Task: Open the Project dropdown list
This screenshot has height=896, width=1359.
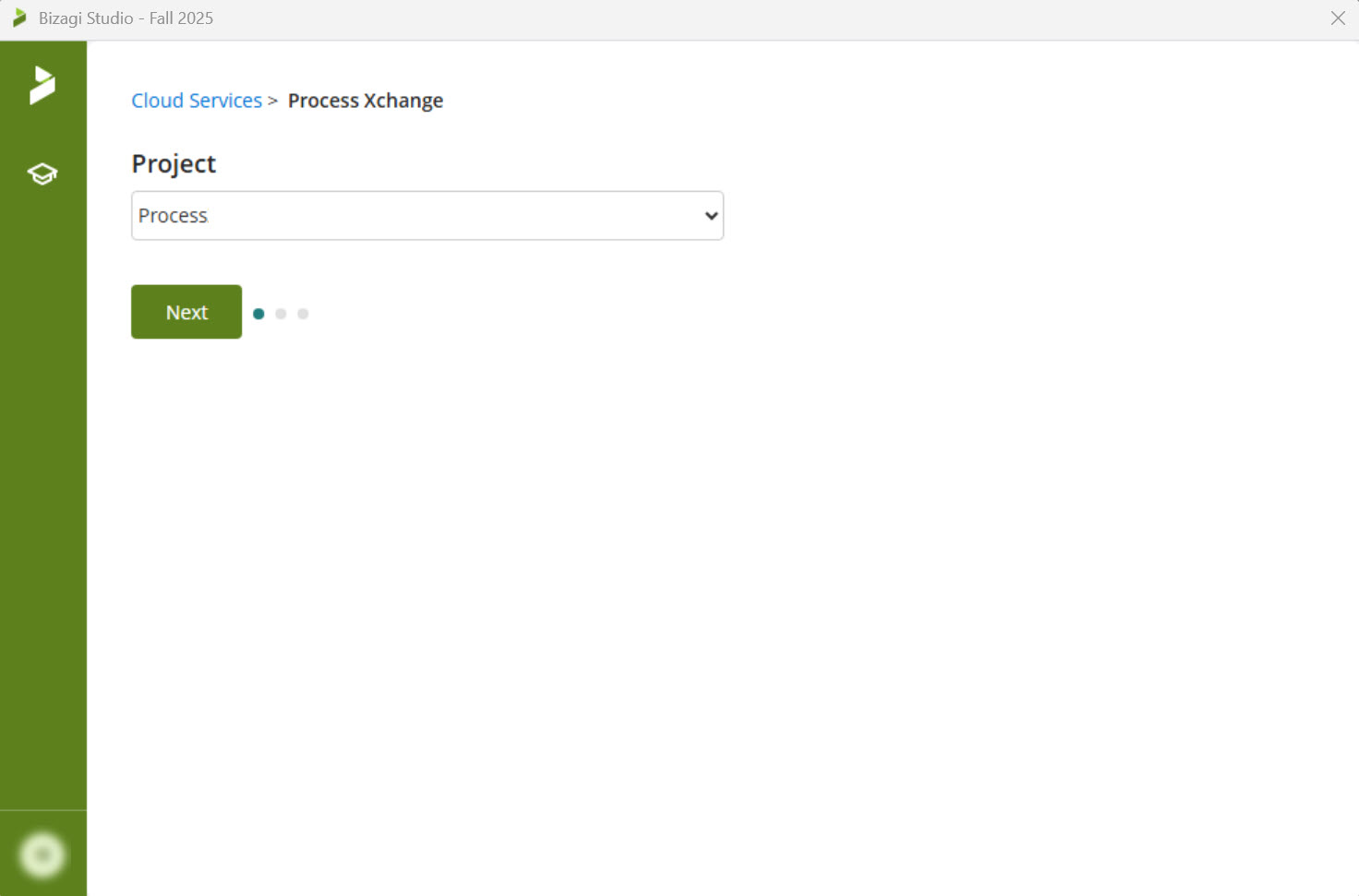Action: [427, 216]
